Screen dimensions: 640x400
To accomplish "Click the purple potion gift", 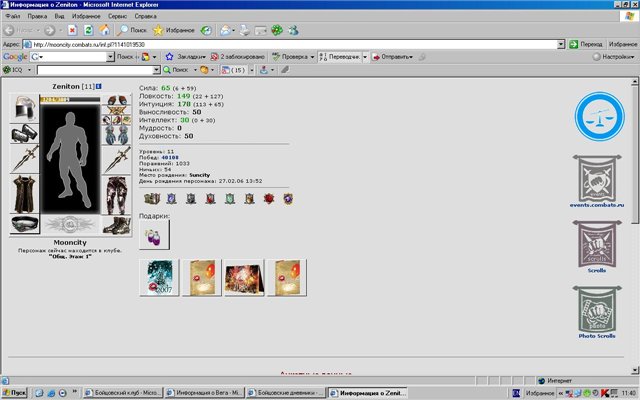I will pos(154,235).
